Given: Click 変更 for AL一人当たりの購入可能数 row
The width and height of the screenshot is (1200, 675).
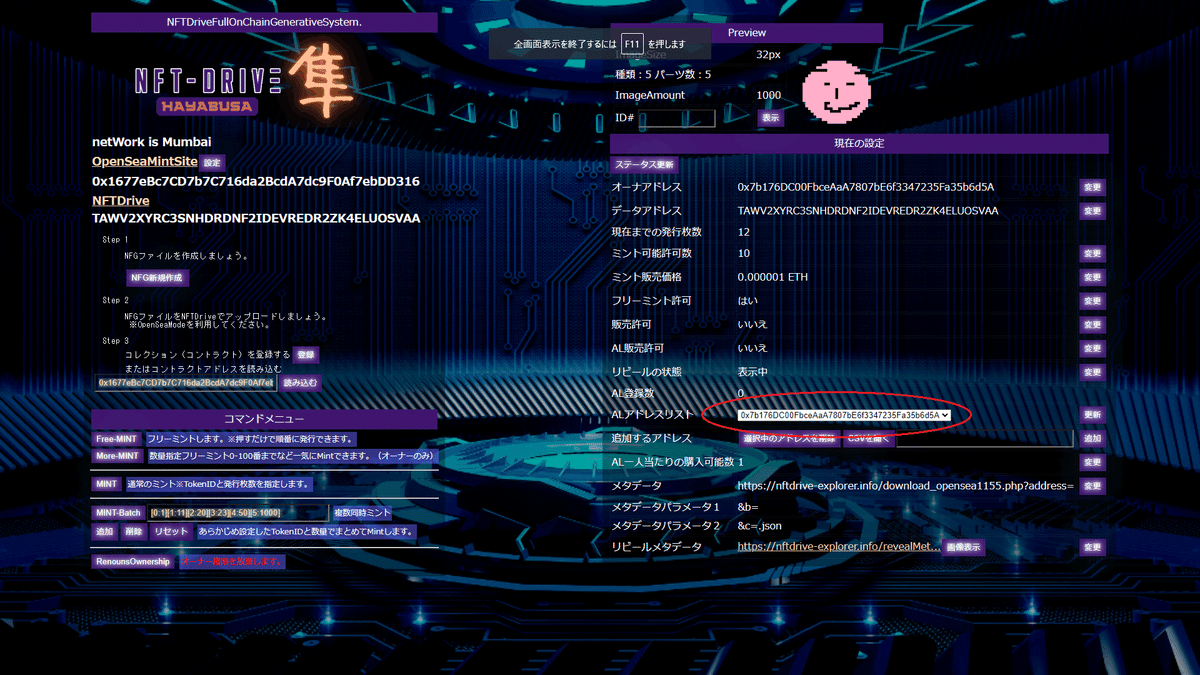Looking at the screenshot, I should (x=1092, y=463).
